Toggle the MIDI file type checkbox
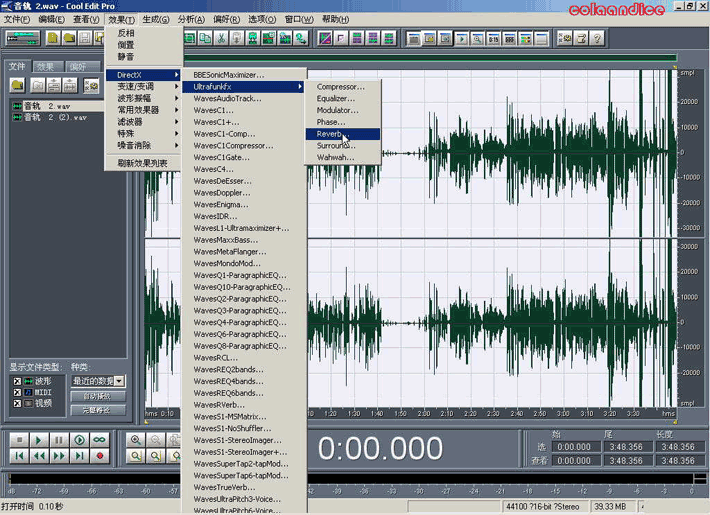Viewport: 710px width, 515px height. [16, 392]
